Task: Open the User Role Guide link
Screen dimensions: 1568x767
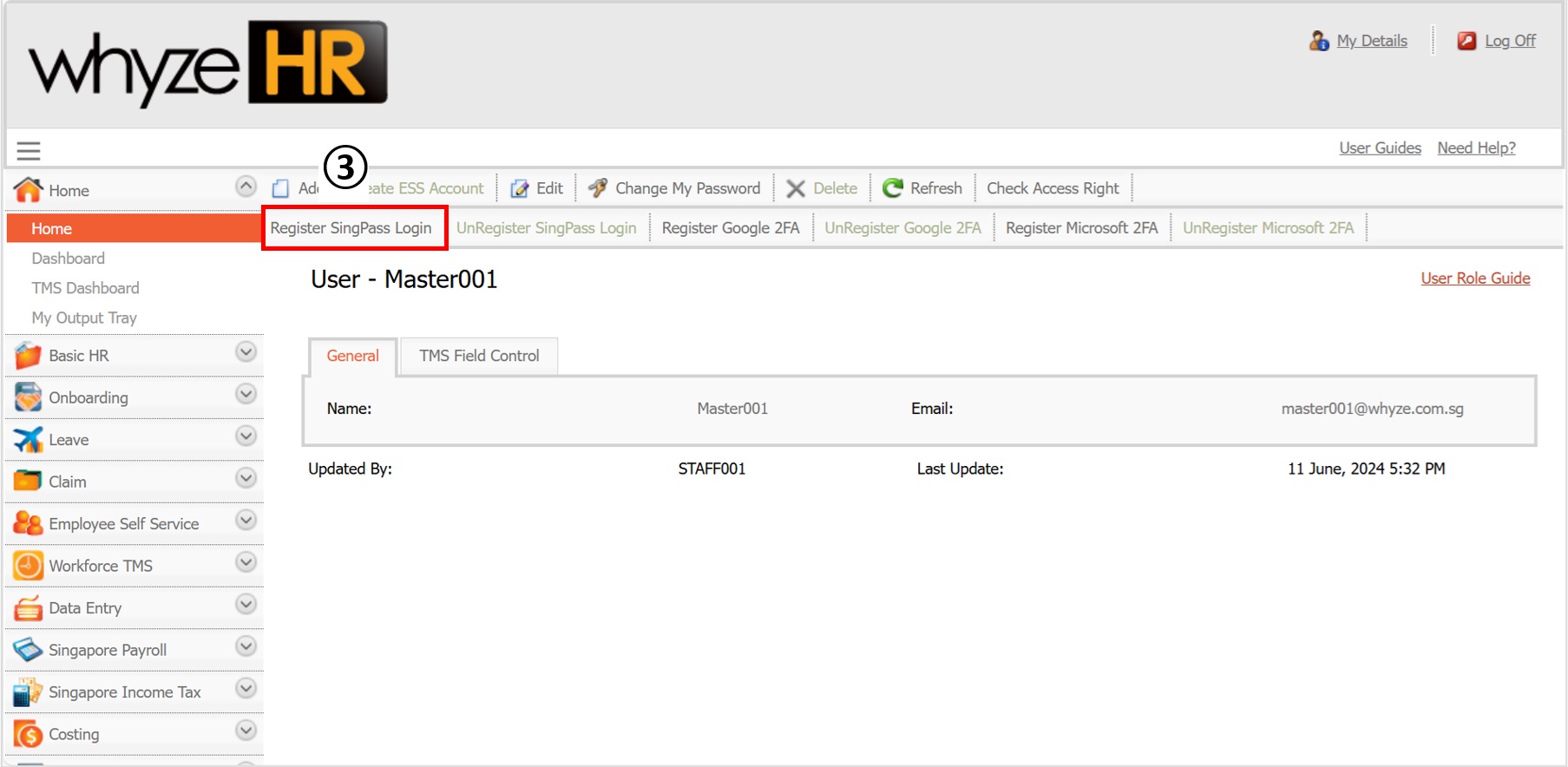Action: point(1474,279)
